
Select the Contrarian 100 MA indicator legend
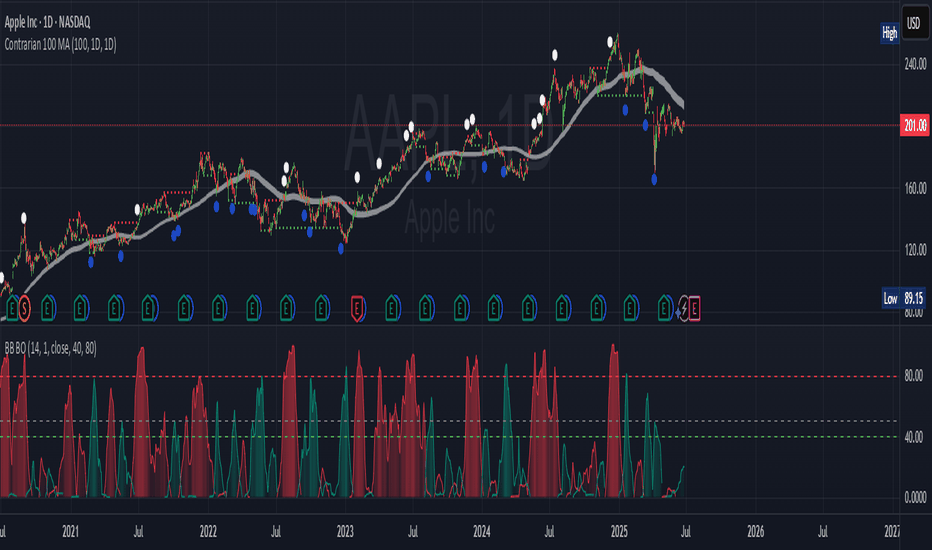(x=60, y=45)
